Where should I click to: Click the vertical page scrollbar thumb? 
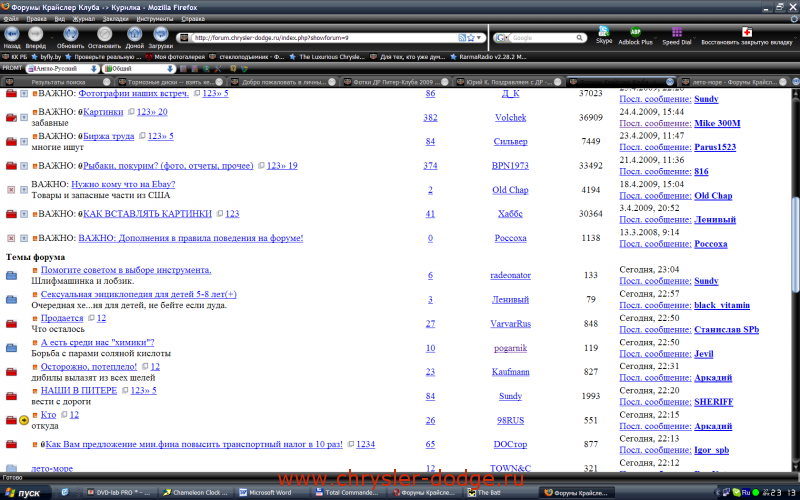tap(795, 245)
